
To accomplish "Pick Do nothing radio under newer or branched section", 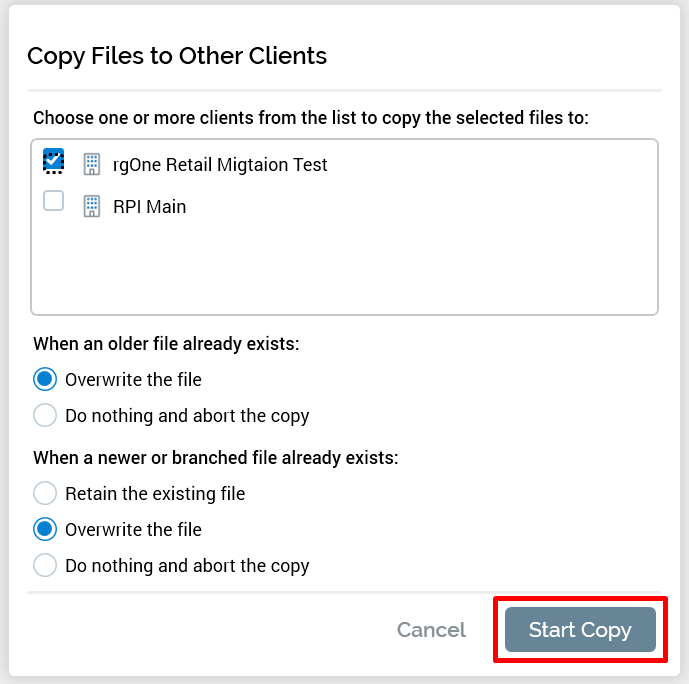I will tap(45, 565).
